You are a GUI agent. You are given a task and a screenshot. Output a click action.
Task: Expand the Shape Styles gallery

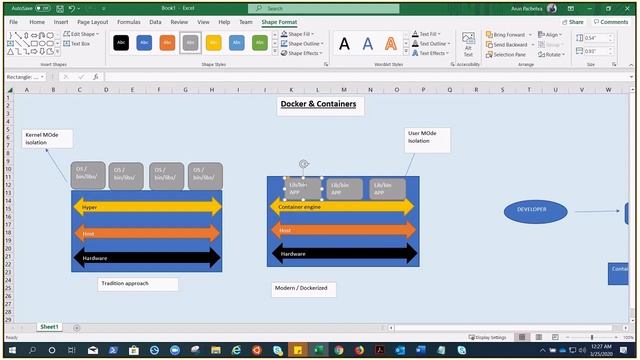pos(275,52)
